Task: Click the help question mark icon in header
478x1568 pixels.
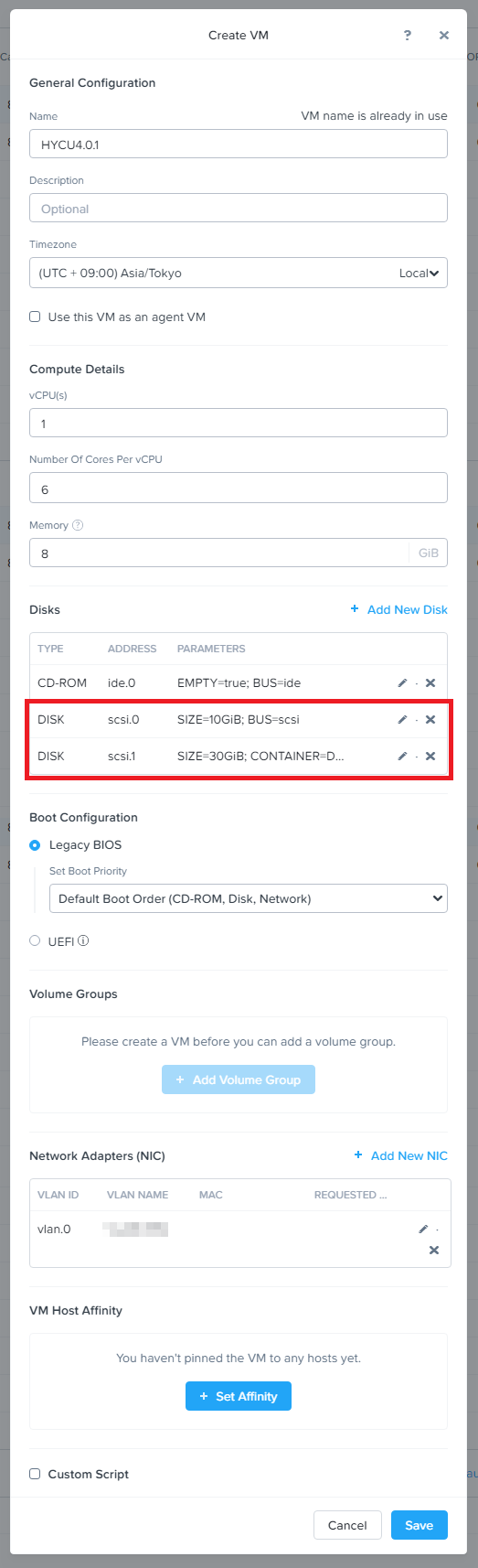Action: point(408,35)
